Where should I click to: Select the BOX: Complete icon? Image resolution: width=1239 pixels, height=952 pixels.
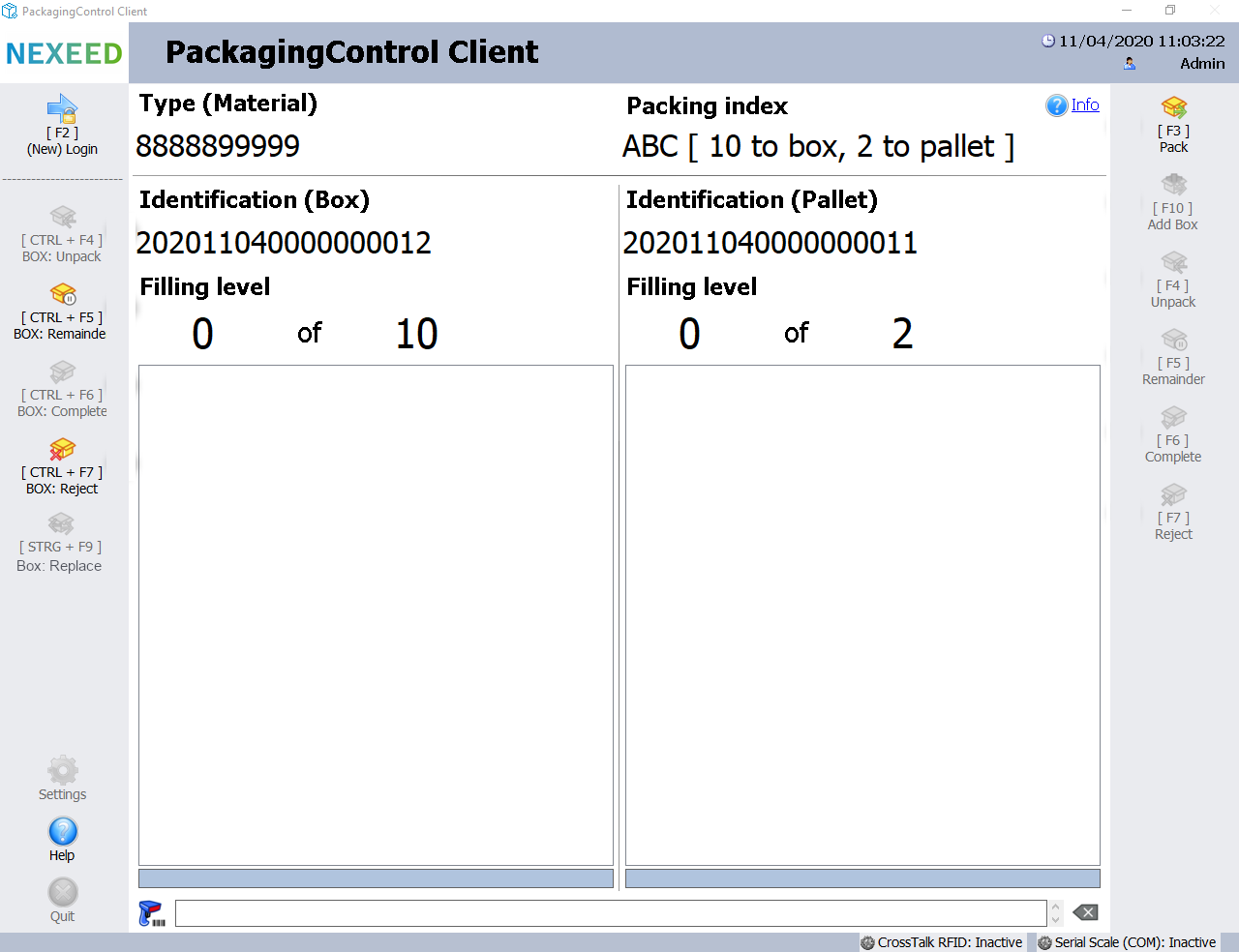click(63, 372)
